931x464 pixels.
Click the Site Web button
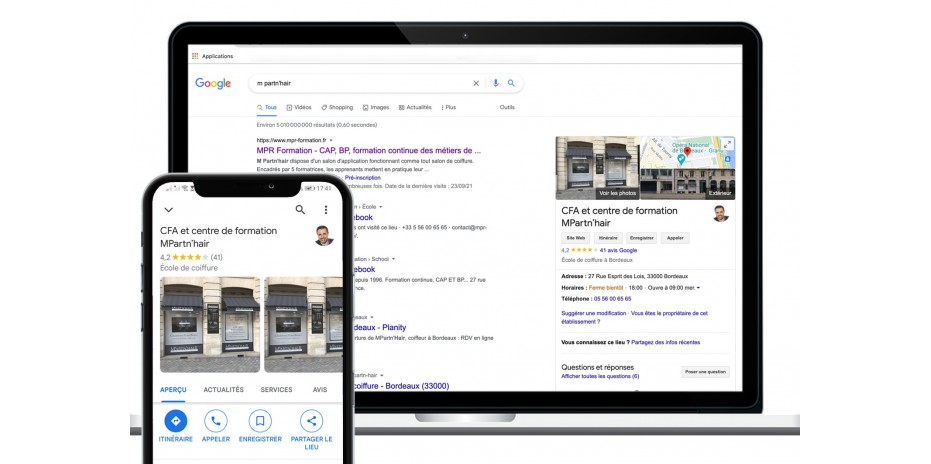(x=574, y=238)
